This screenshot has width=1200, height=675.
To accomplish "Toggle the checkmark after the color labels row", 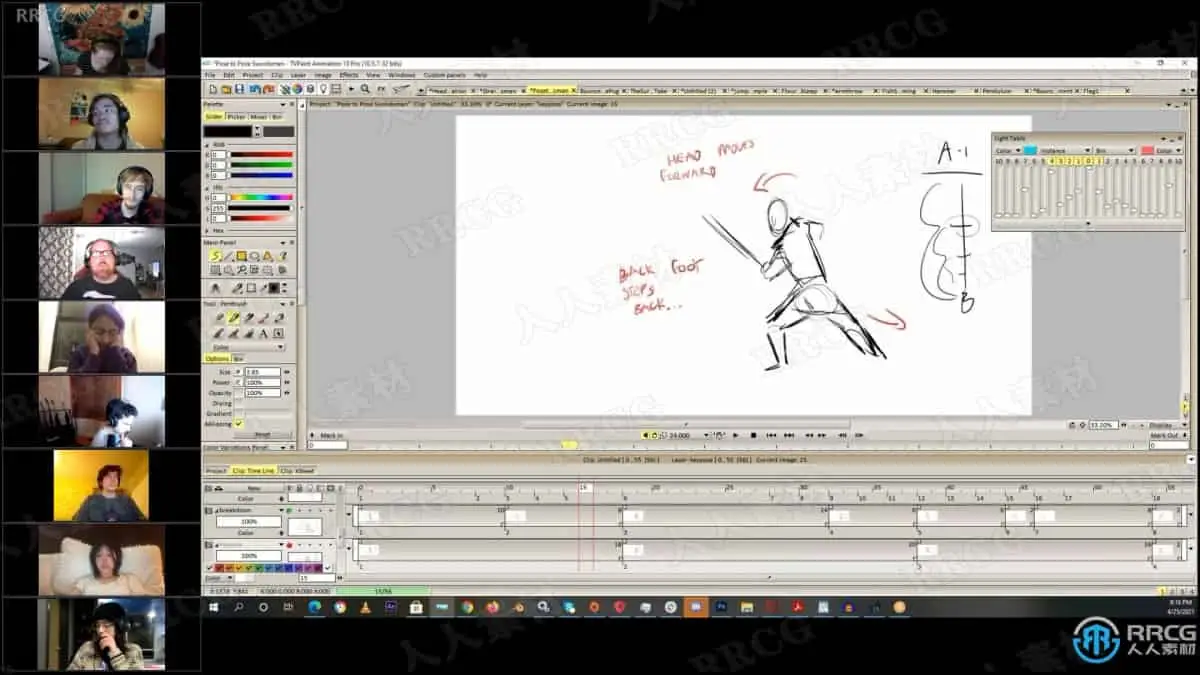I will point(327,567).
